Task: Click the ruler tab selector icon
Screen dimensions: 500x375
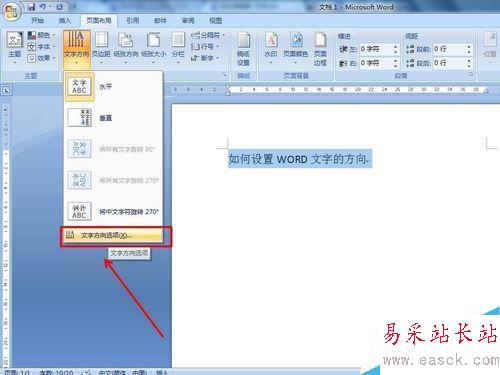Action: pos(6,90)
